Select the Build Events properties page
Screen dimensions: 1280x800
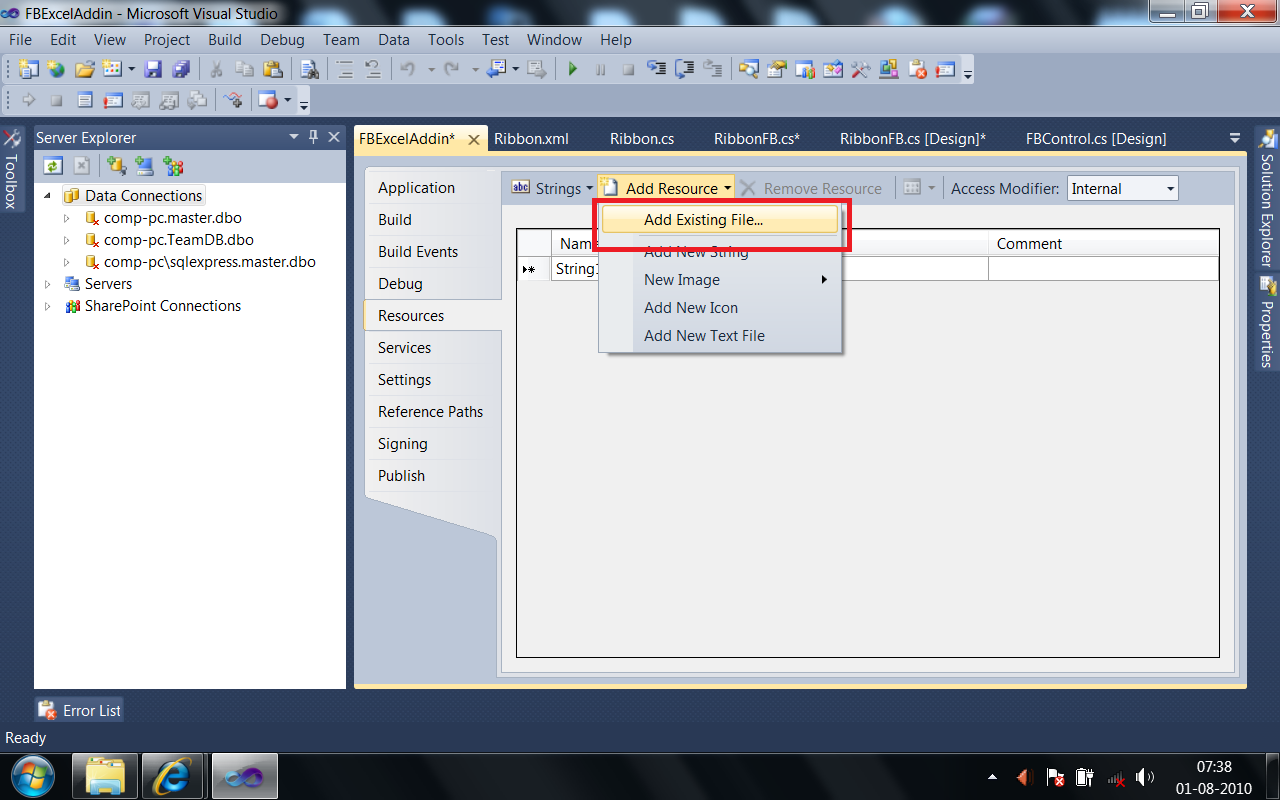[433, 252]
